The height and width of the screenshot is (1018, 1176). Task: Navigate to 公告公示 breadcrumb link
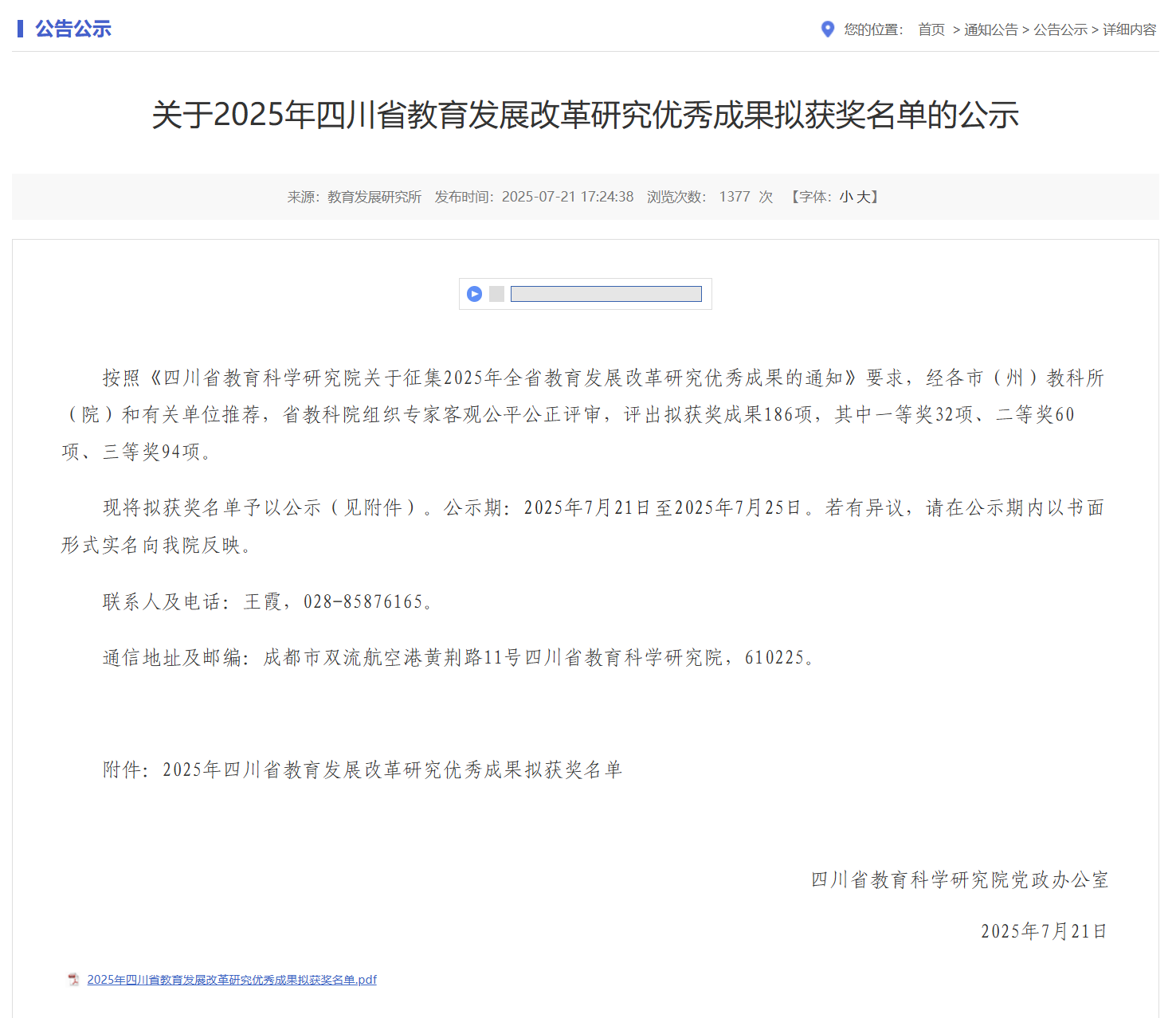(1060, 29)
